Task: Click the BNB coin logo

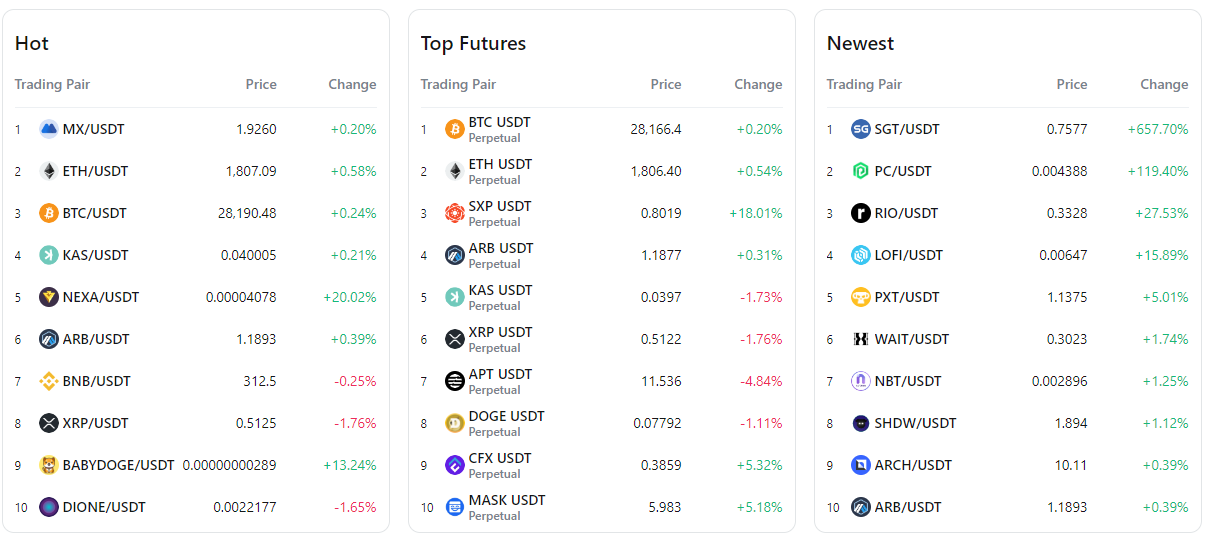Action: [x=49, y=381]
